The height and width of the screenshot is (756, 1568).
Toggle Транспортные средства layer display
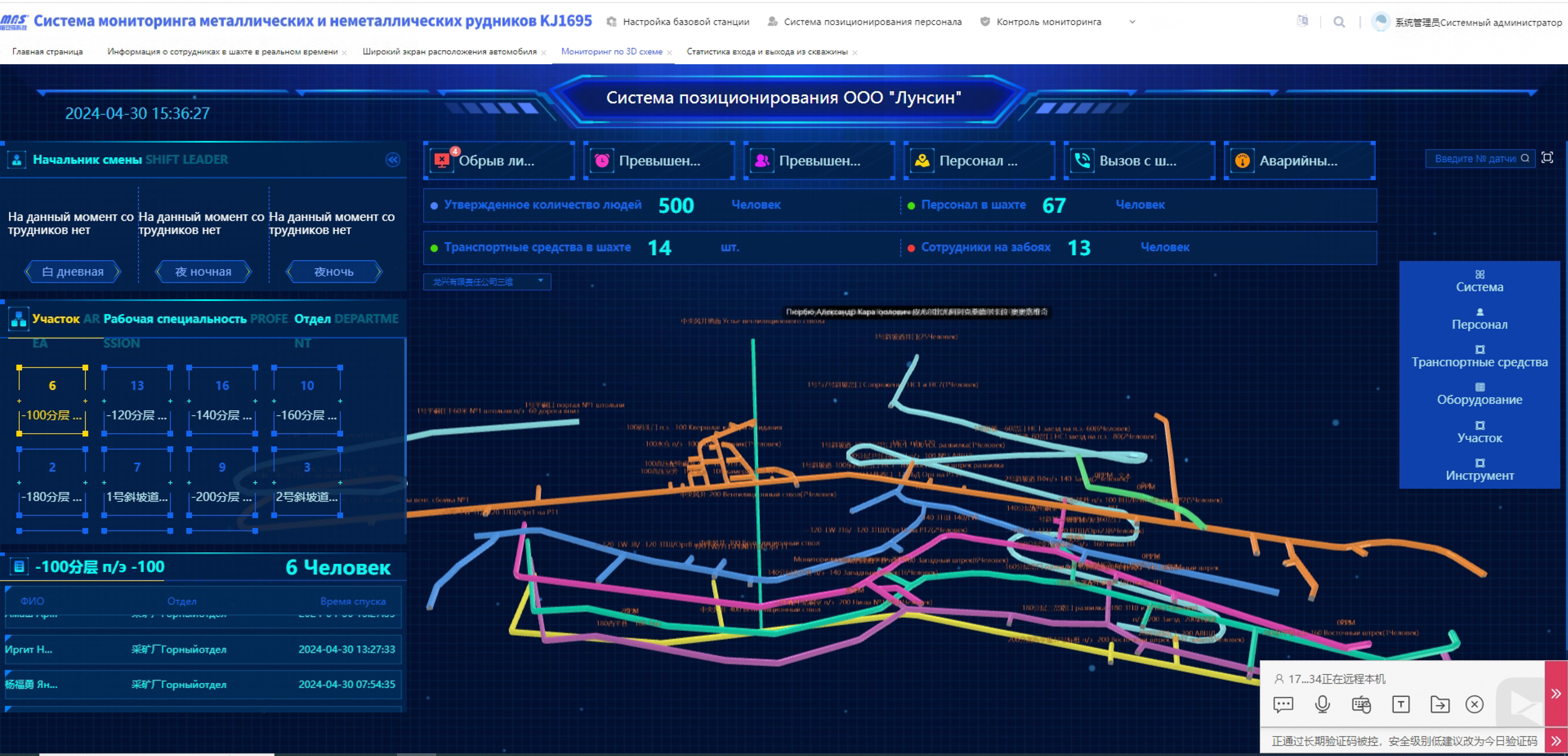pos(1479,357)
